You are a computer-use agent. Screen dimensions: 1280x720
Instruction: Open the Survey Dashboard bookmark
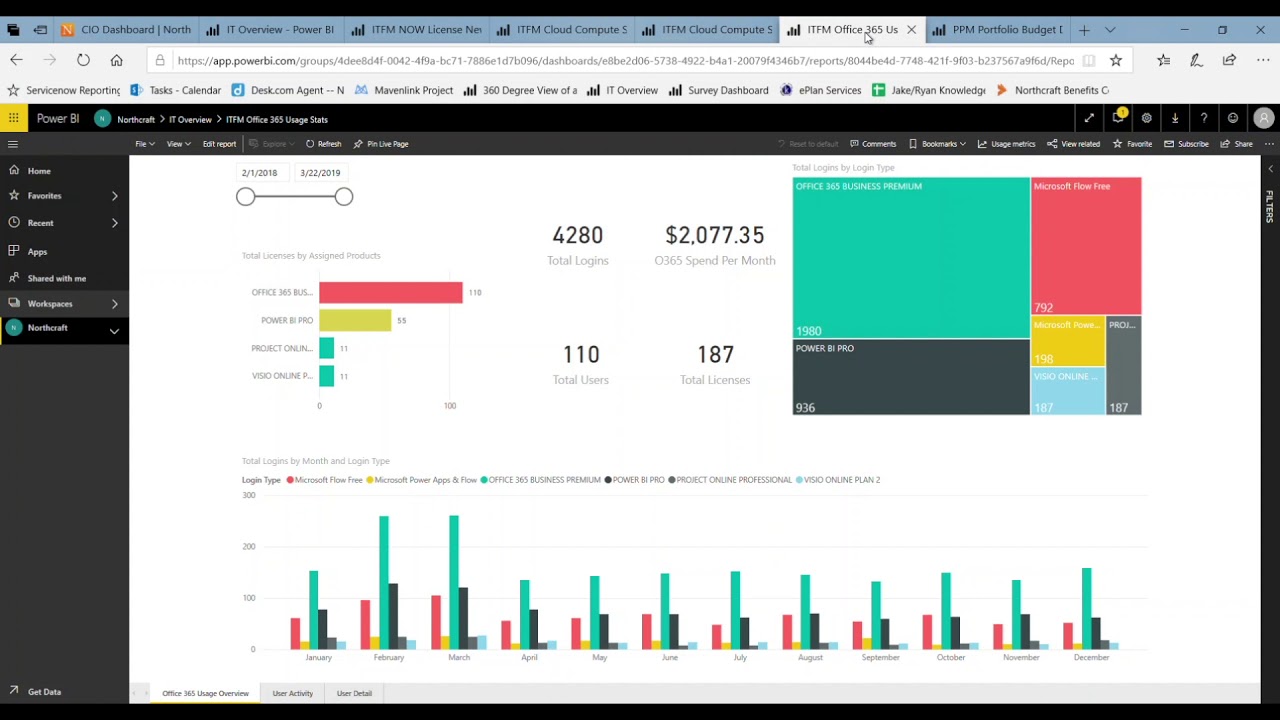[x=719, y=90]
